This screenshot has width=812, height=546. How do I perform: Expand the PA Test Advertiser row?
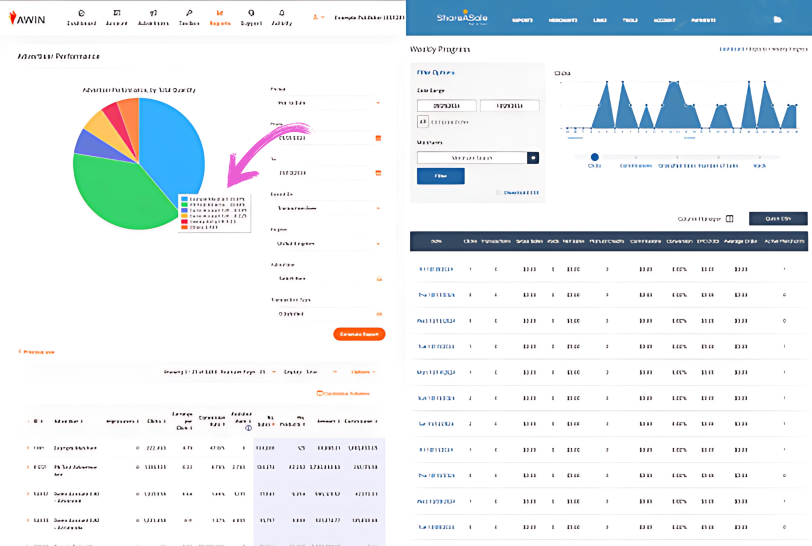click(x=28, y=467)
